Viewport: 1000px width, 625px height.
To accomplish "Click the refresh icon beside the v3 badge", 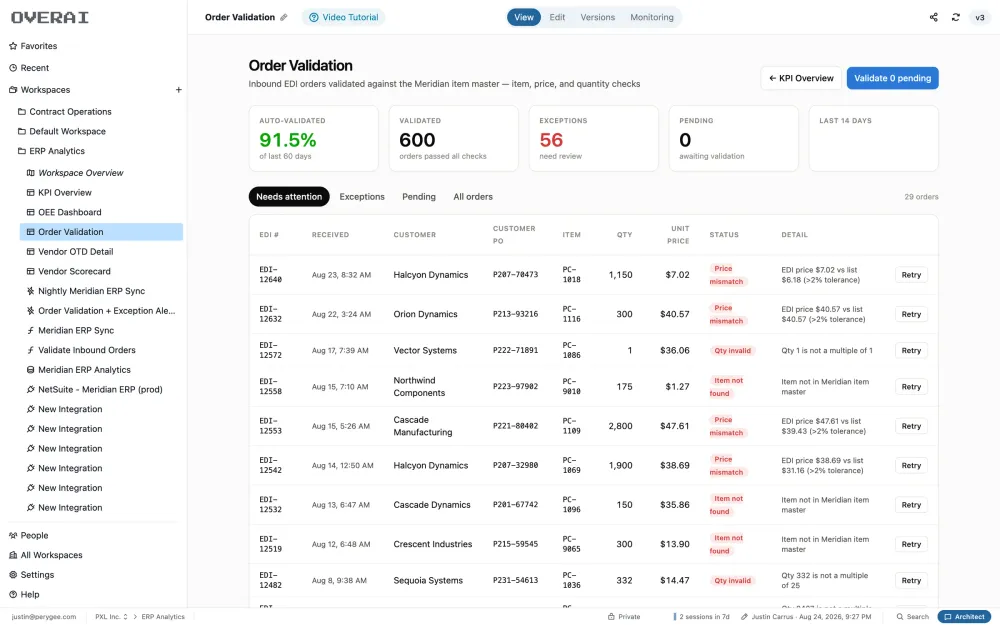I will 955,17.
